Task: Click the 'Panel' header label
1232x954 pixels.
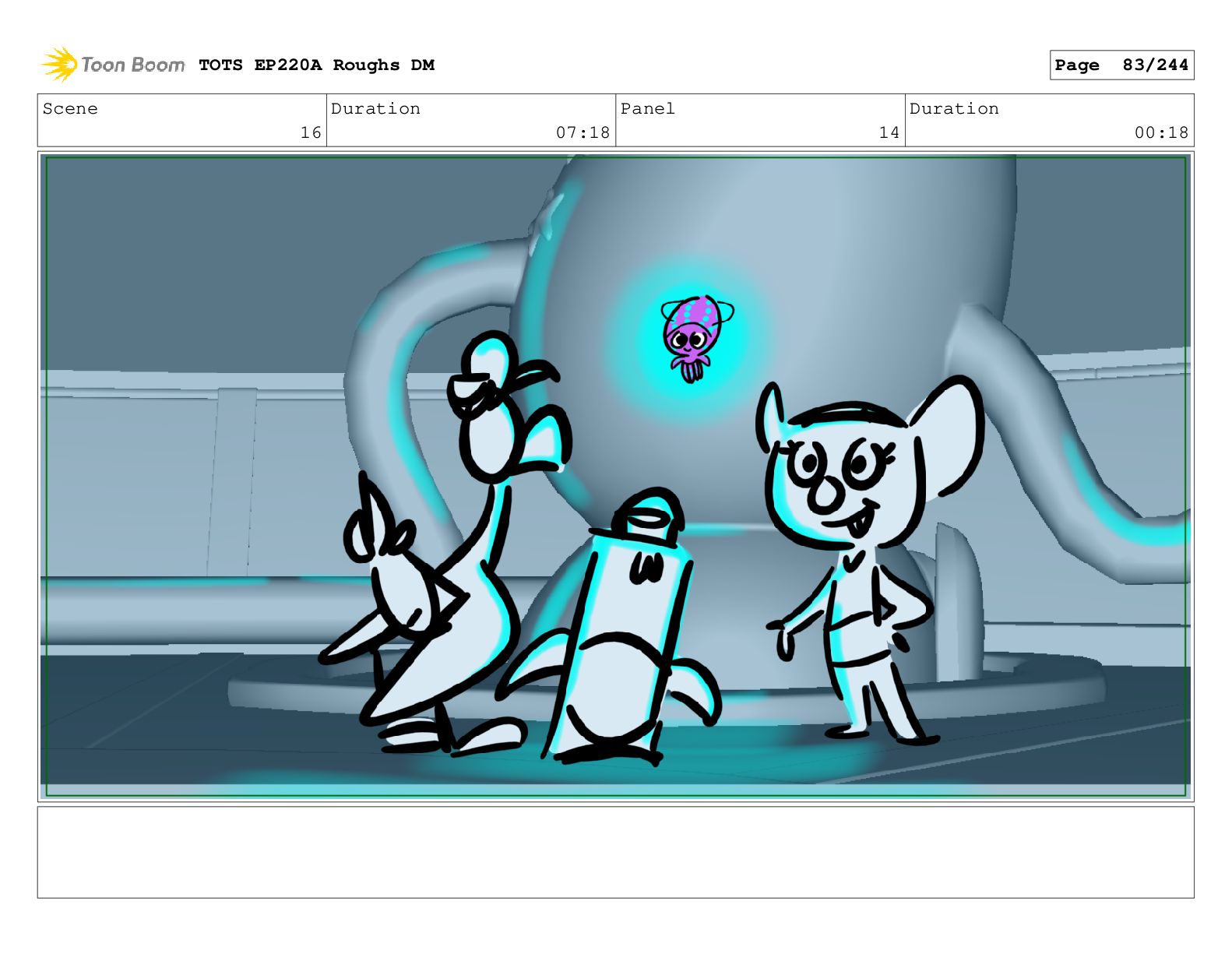Action: [648, 109]
